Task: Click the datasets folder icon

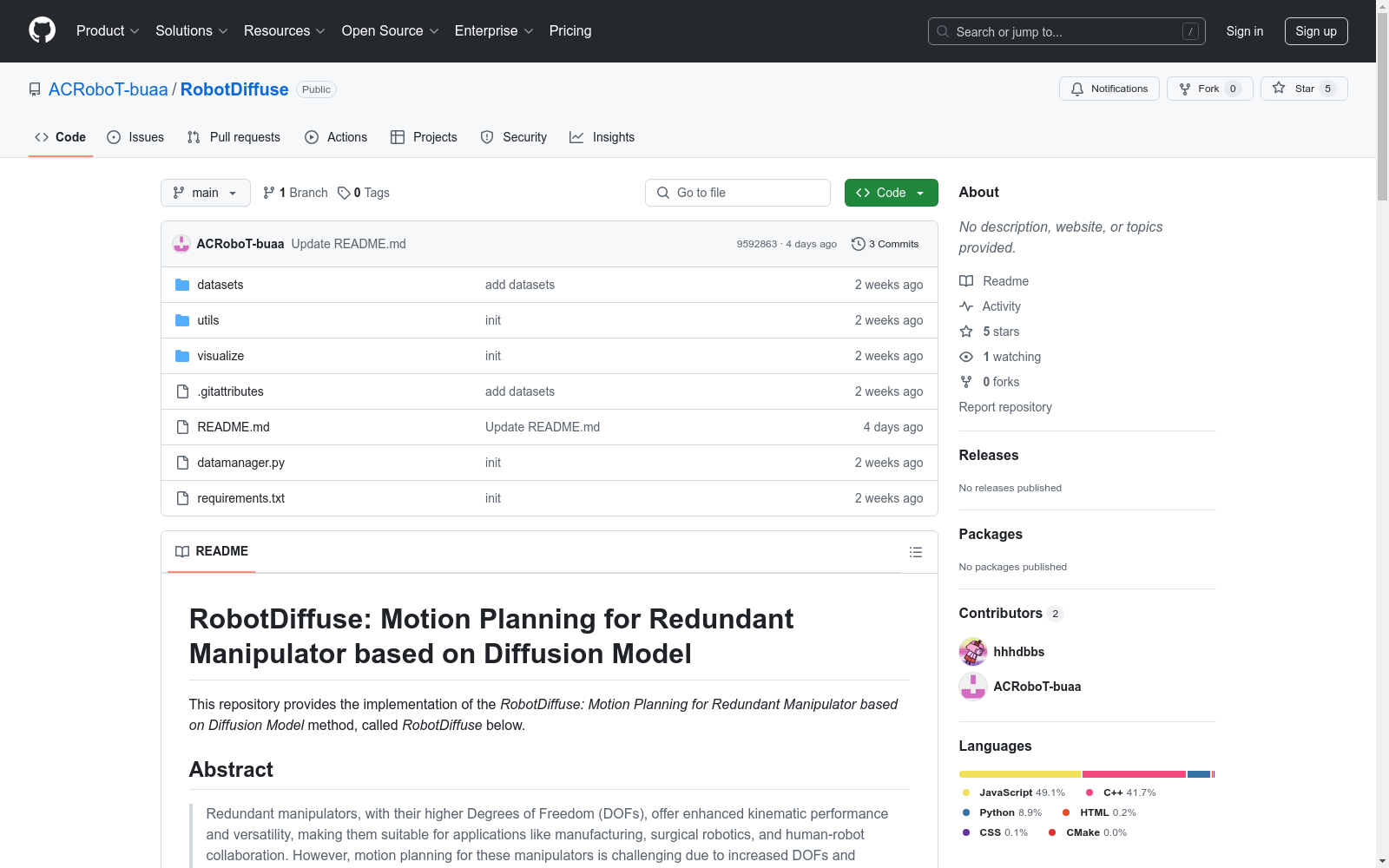Action: click(182, 285)
